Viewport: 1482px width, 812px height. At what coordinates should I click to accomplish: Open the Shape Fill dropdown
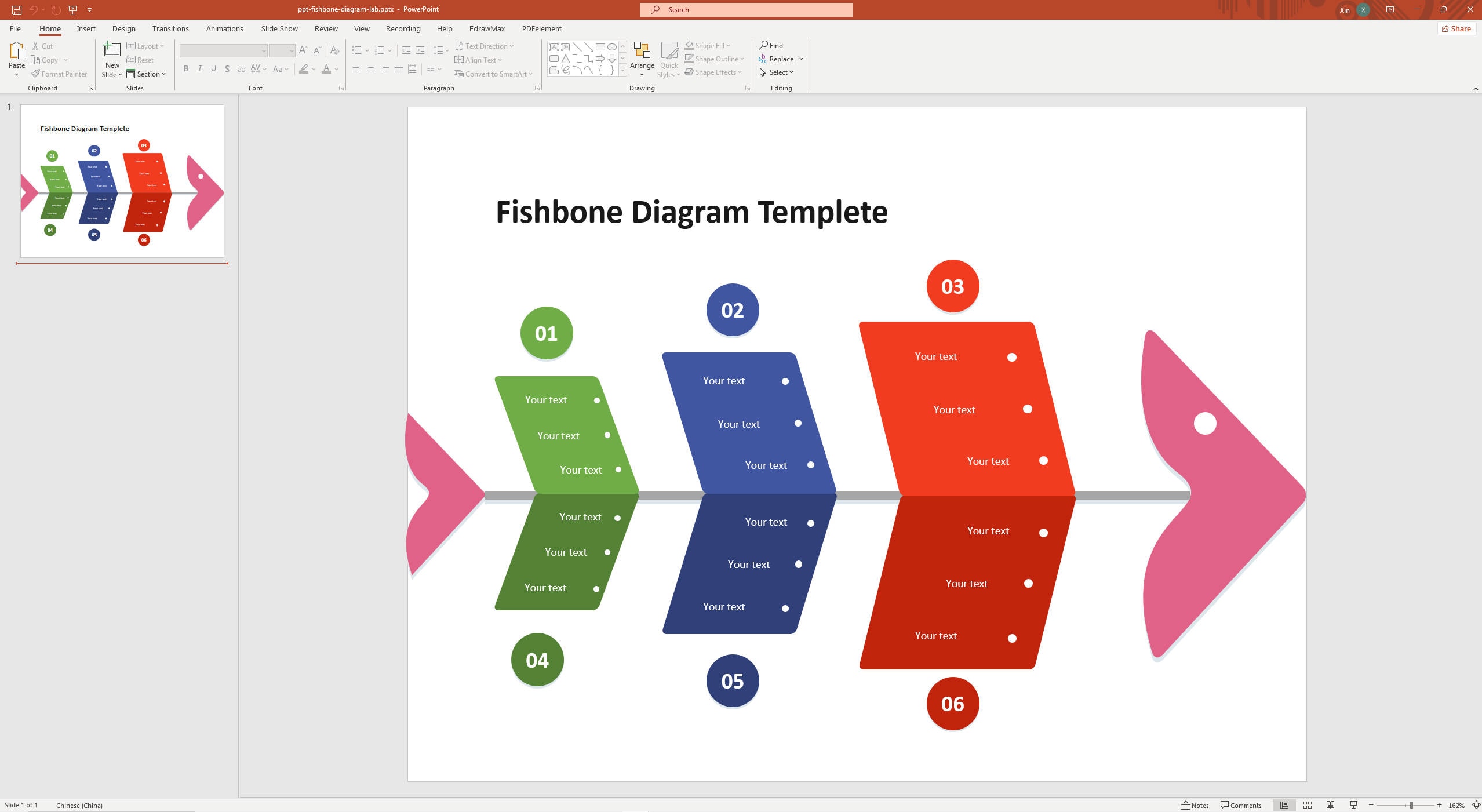(727, 45)
